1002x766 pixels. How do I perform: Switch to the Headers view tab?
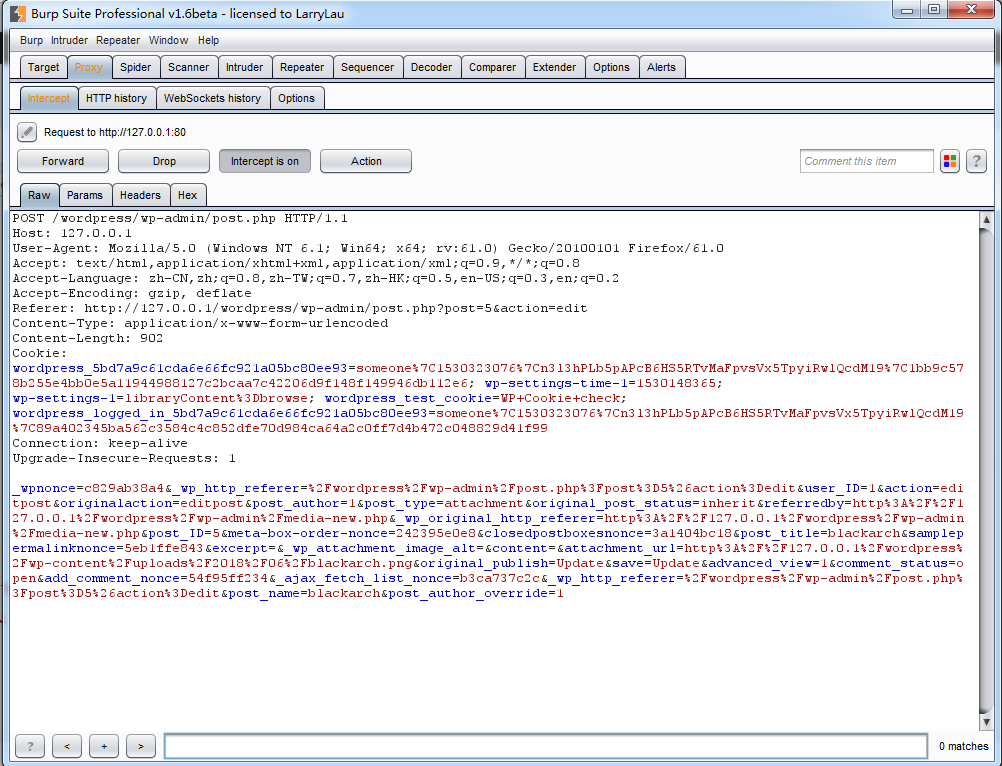140,195
